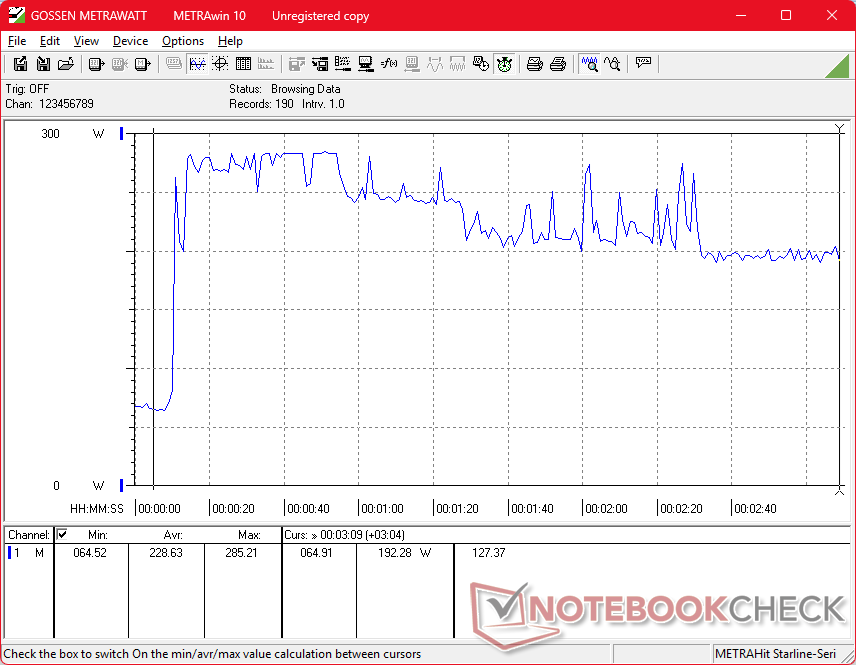
Task: Click the greyed-out bar chart view icon
Action: click(x=266, y=64)
